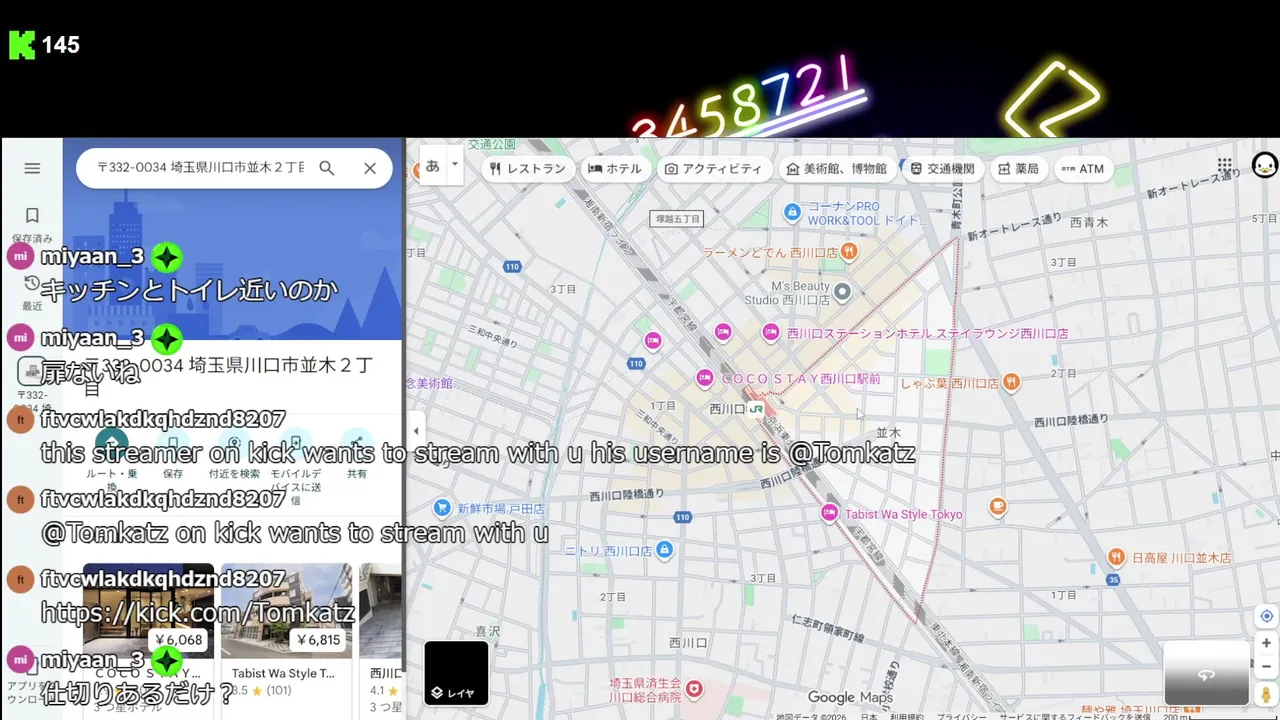Expand input tools dropdown arrow
This screenshot has height=720, width=1280.
pyautogui.click(x=455, y=166)
